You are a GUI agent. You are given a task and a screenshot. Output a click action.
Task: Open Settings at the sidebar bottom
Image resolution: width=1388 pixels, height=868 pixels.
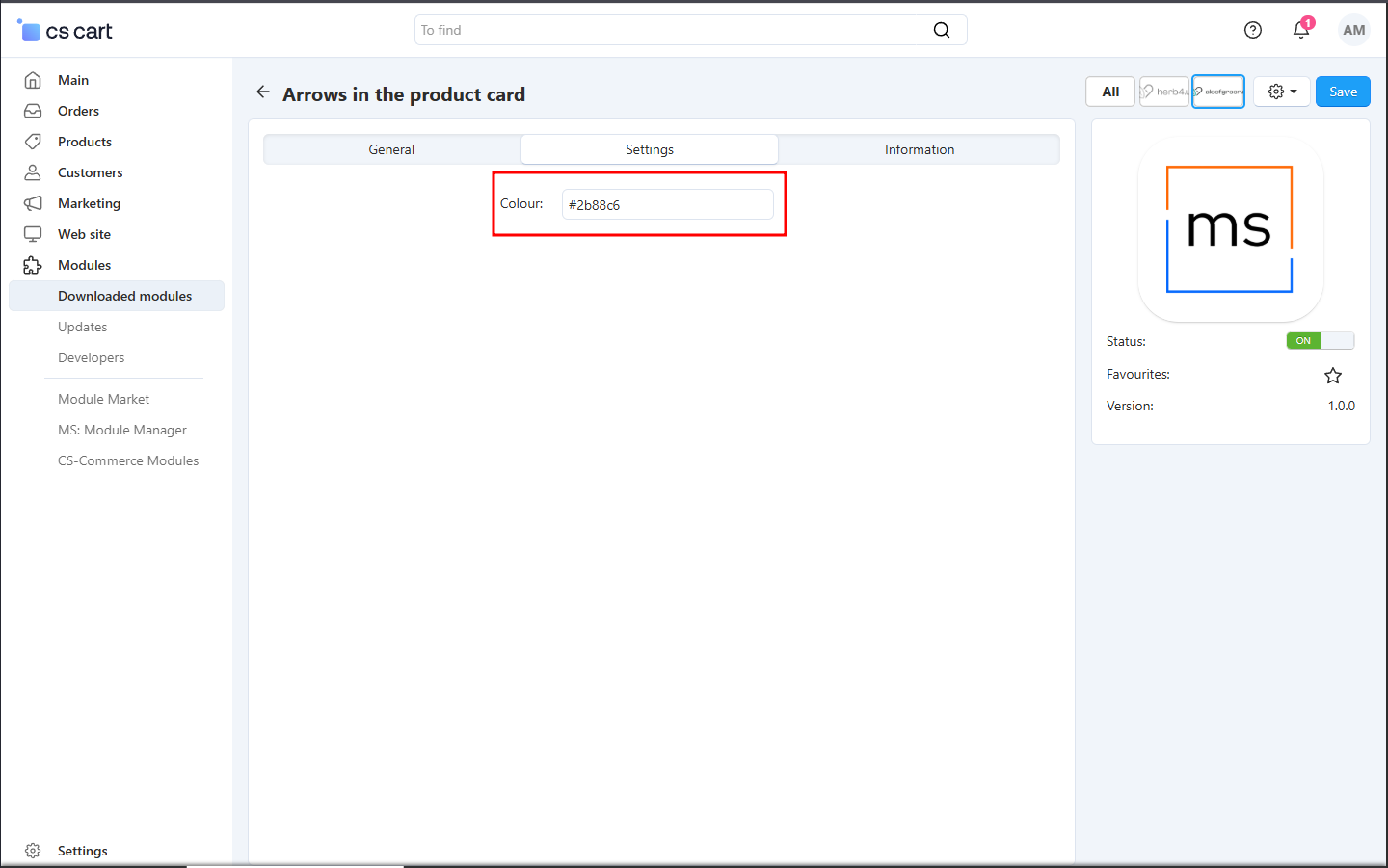coord(82,851)
